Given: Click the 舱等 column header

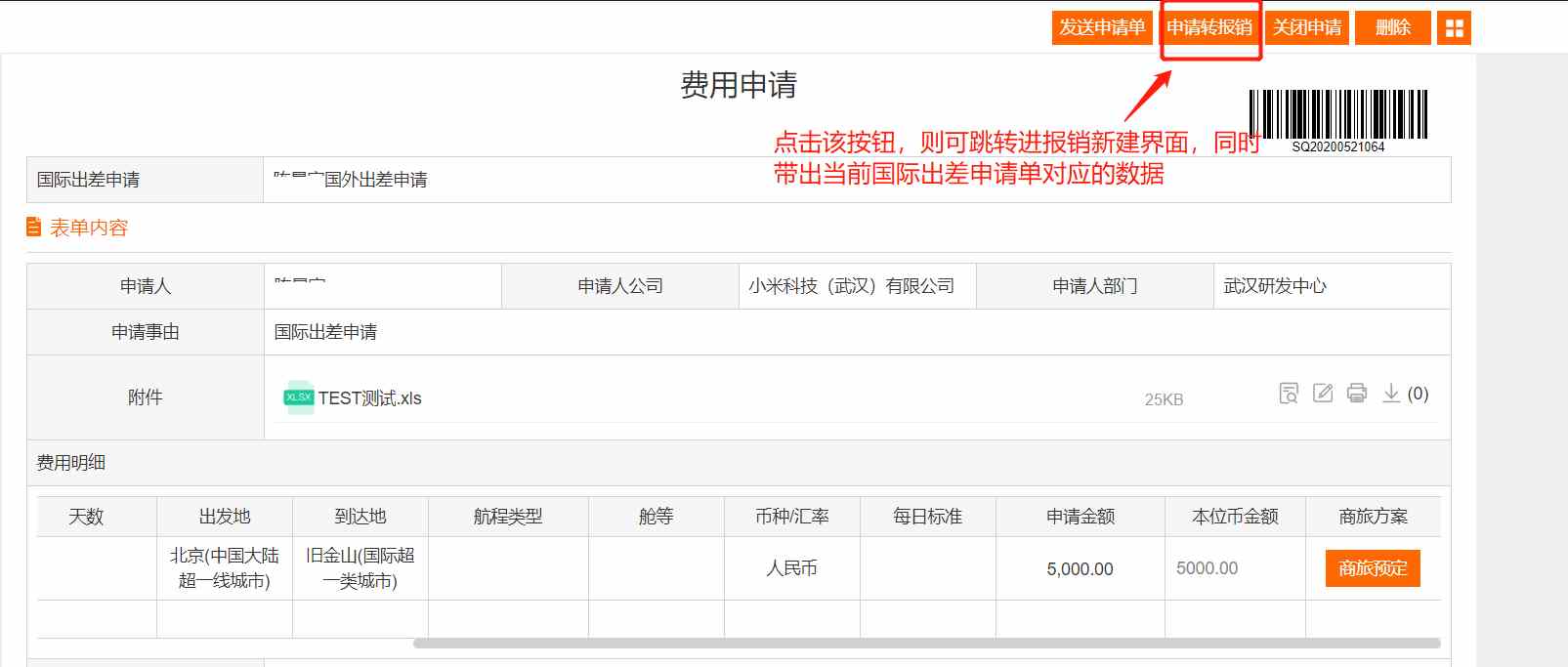Looking at the screenshot, I should click(657, 517).
